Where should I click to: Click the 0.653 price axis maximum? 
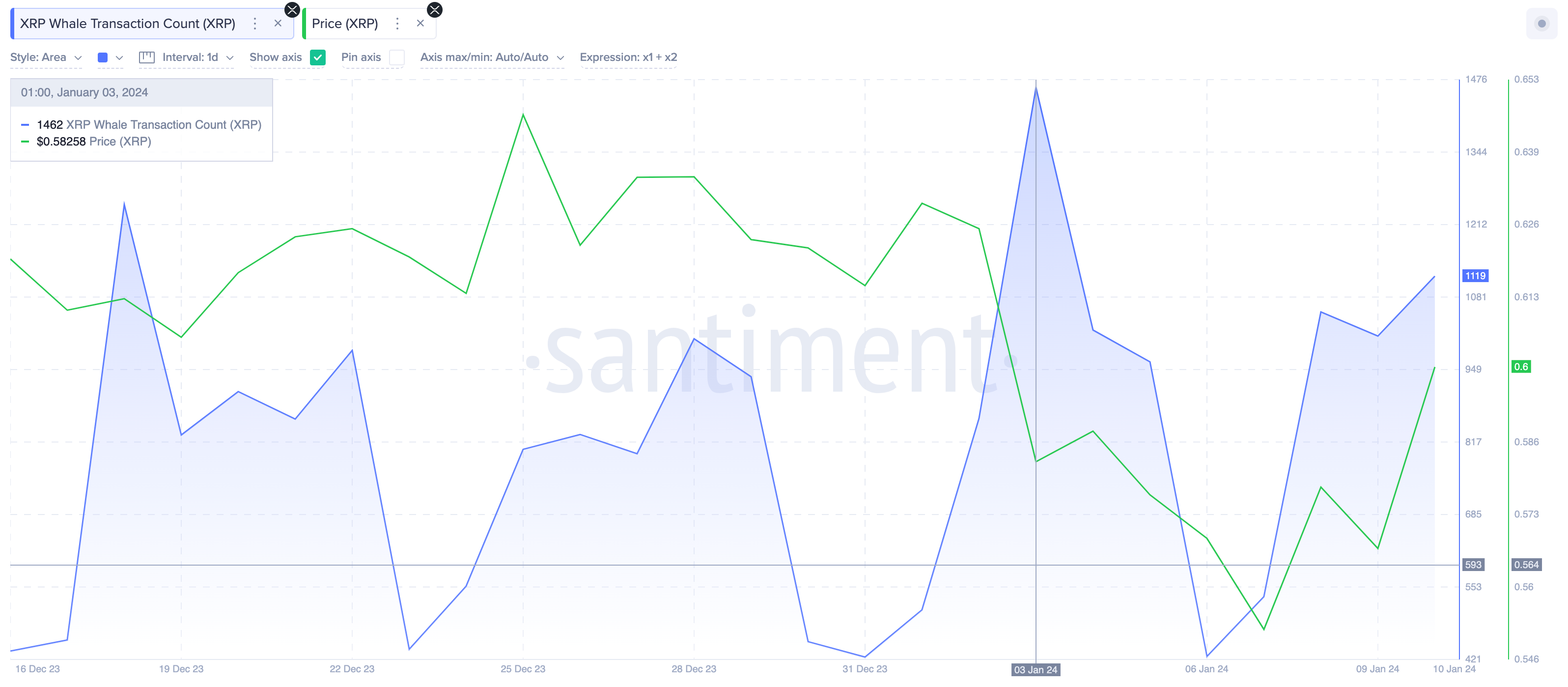click(x=1527, y=79)
